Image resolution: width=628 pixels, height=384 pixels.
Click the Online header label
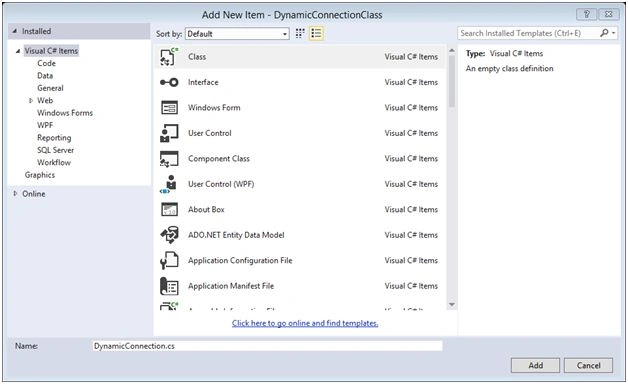coord(34,194)
